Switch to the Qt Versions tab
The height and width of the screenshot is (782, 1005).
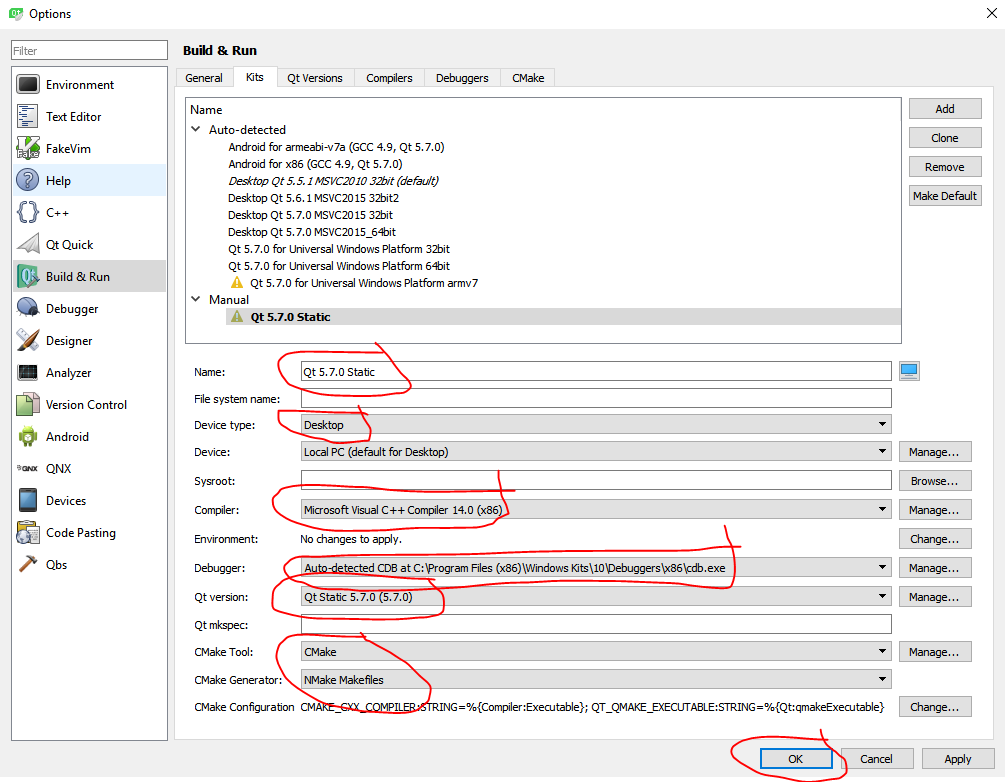pyautogui.click(x=315, y=78)
